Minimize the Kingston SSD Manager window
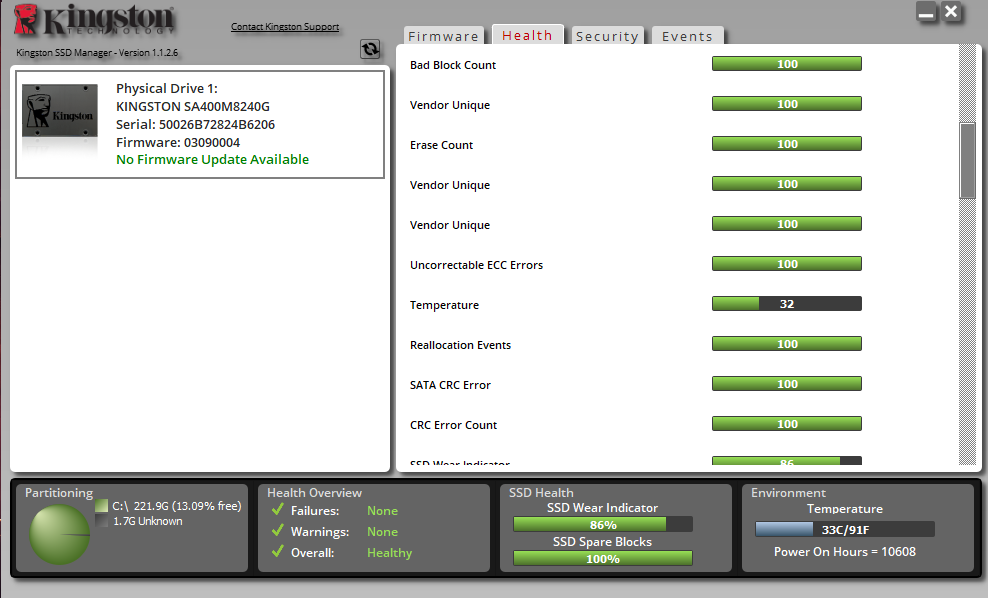The width and height of the screenshot is (988, 598). click(x=926, y=12)
